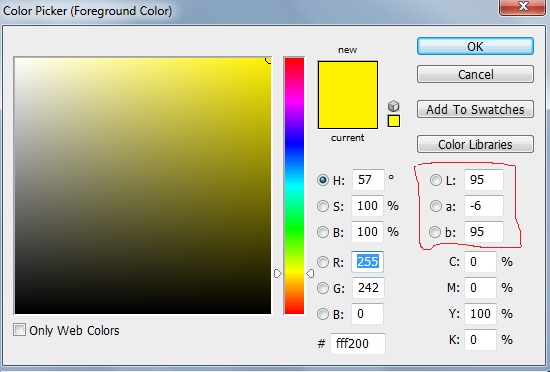
Task: Click the R field showing 255
Action: [368, 262]
